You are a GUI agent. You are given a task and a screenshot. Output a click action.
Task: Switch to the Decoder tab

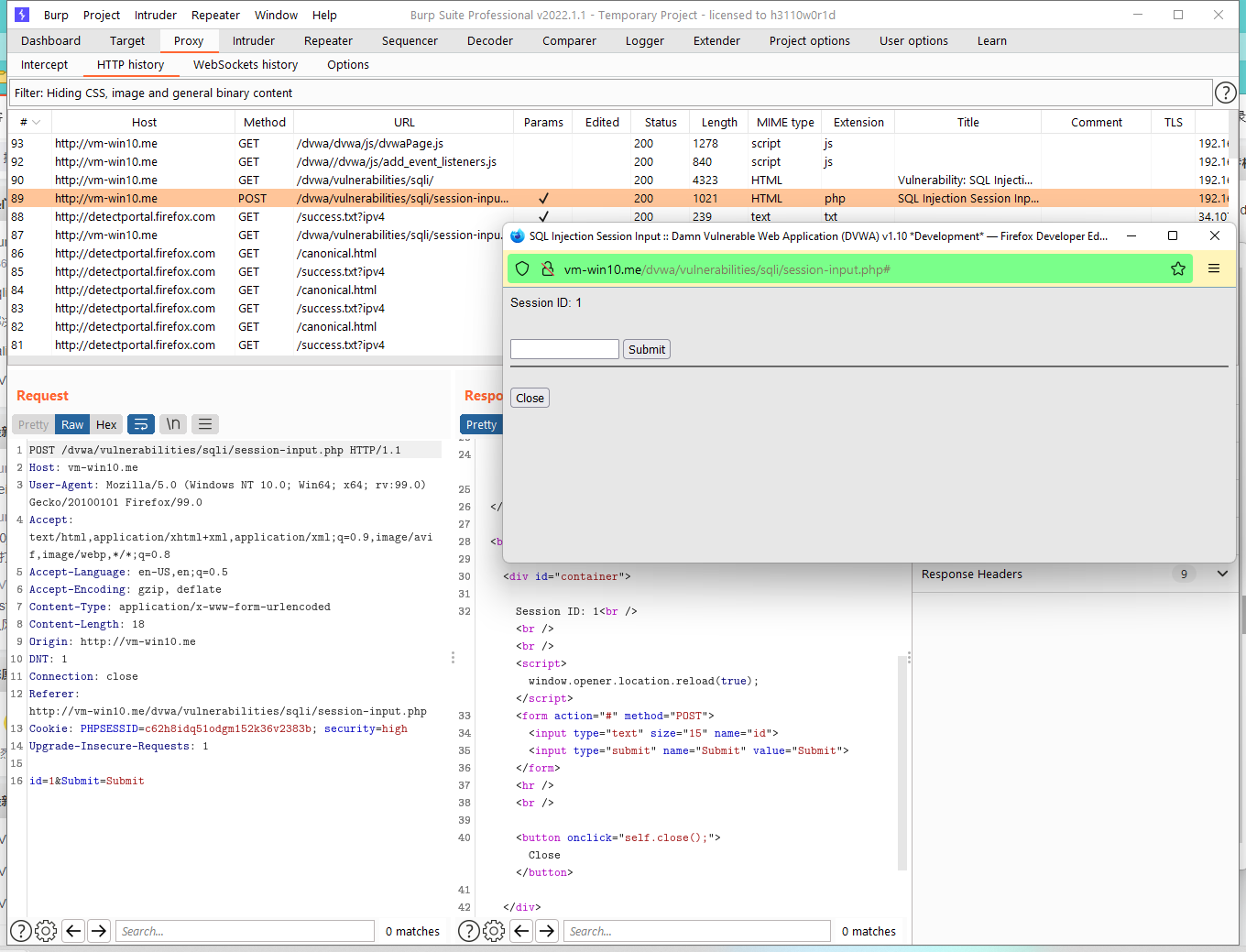tap(490, 40)
